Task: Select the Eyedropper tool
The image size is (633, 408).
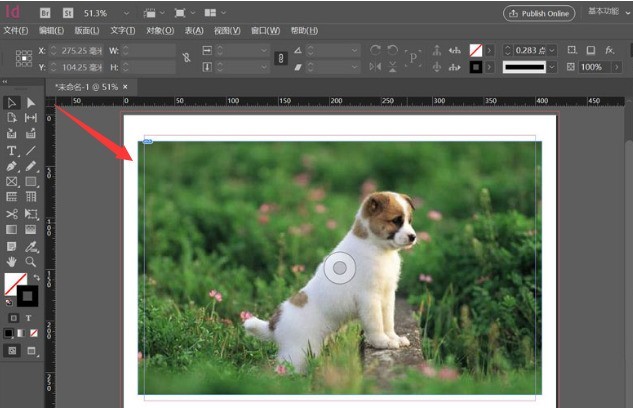Action: click(x=31, y=246)
